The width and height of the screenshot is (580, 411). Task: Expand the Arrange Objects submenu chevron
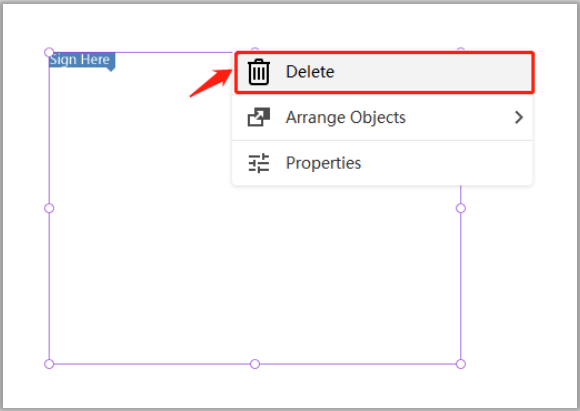[x=519, y=117]
